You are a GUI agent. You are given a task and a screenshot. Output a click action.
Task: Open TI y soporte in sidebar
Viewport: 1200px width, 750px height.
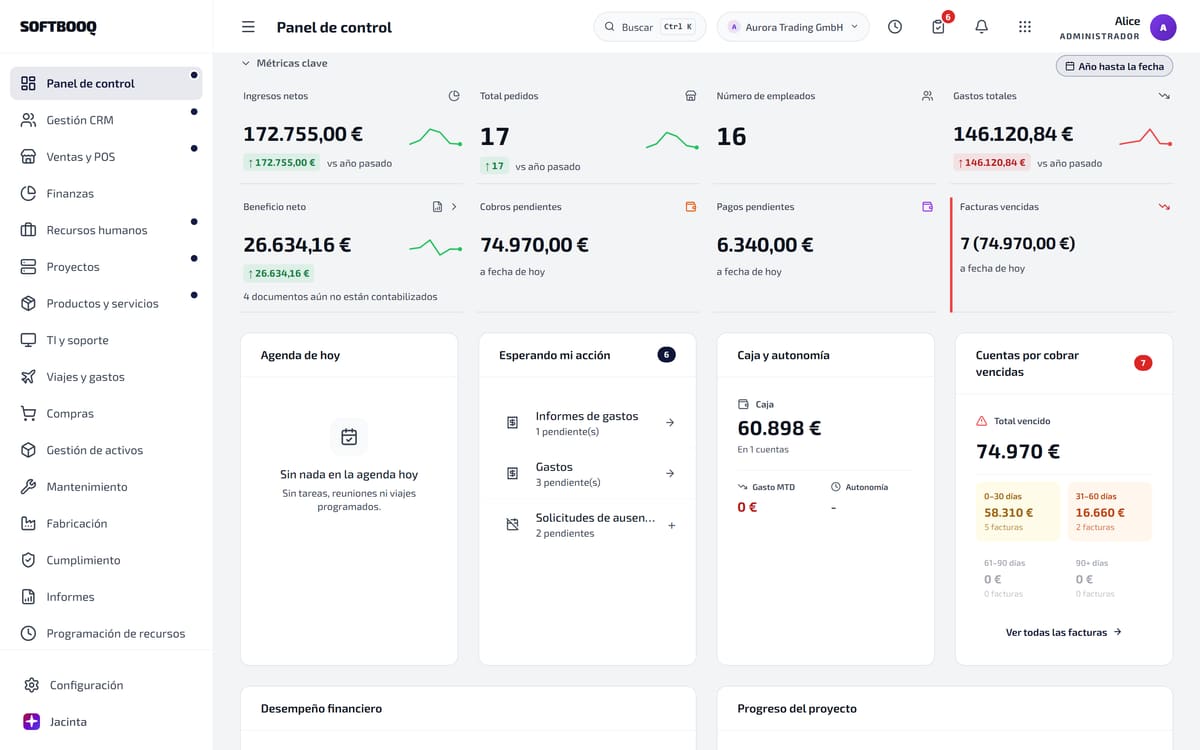pos(106,340)
